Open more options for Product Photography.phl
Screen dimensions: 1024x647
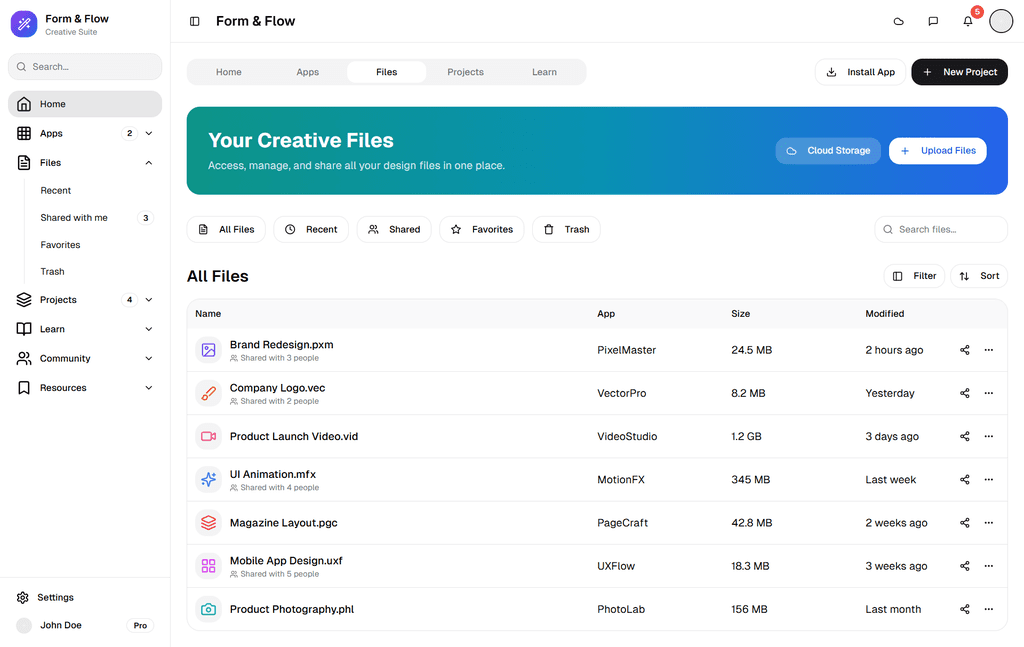(989, 609)
